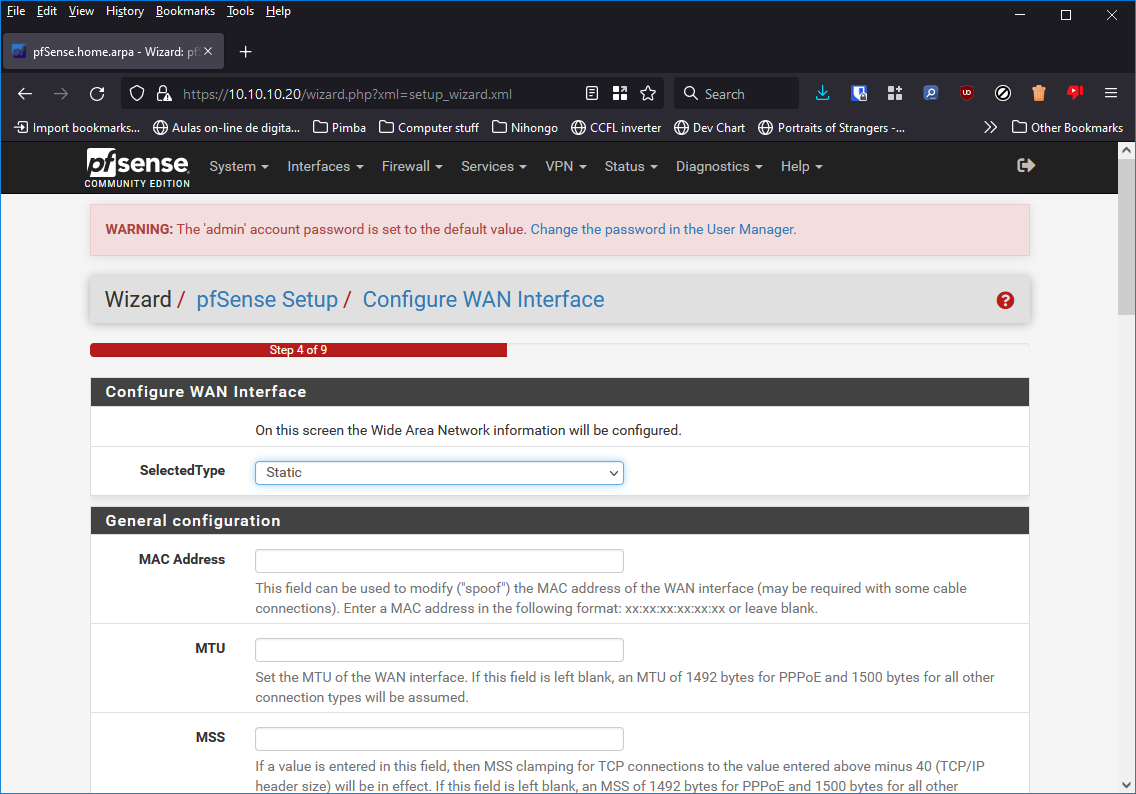
Task: Click the uBlock Origin extension icon
Action: tap(966, 92)
